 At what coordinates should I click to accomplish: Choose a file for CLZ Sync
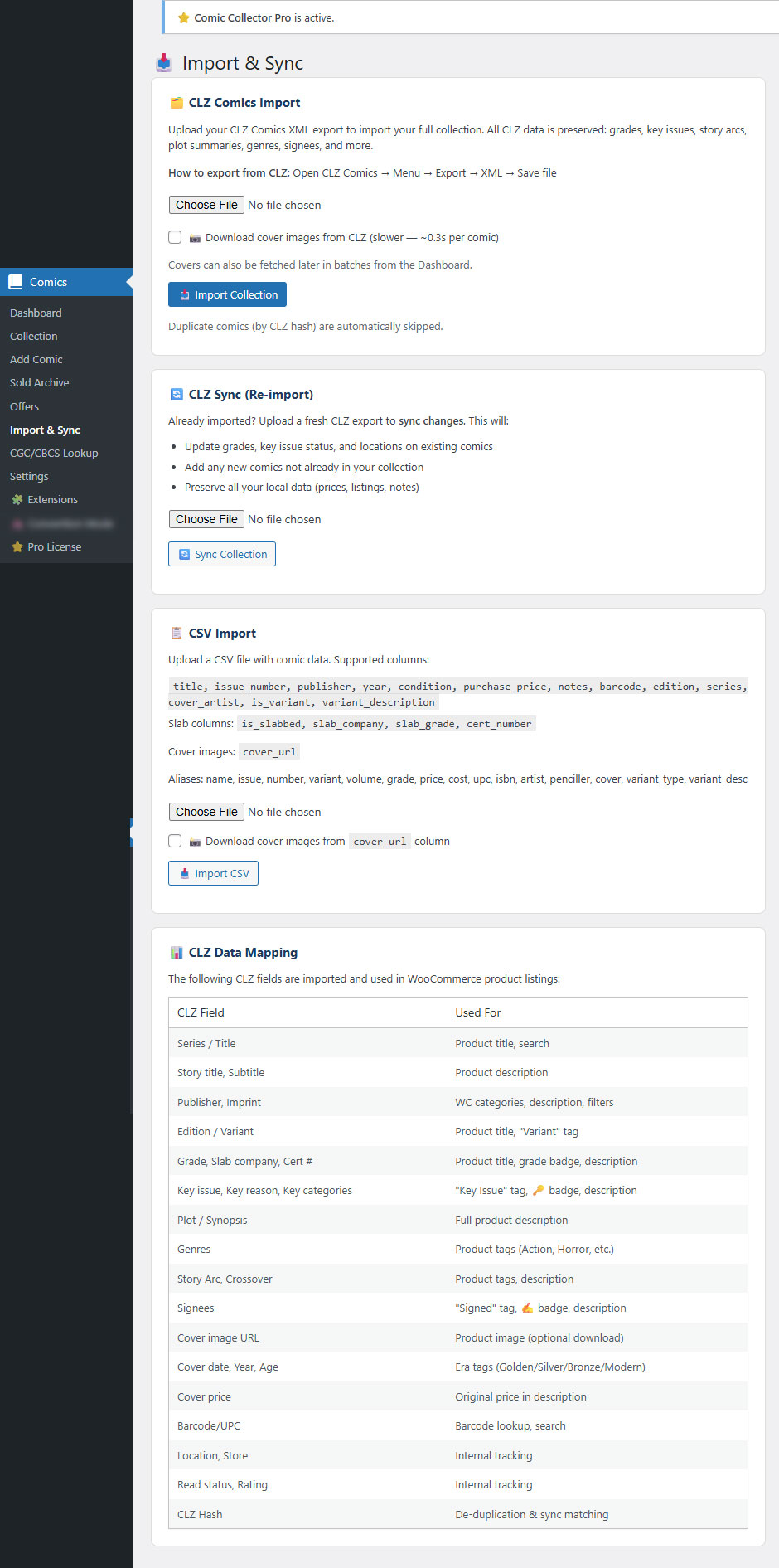coord(206,519)
